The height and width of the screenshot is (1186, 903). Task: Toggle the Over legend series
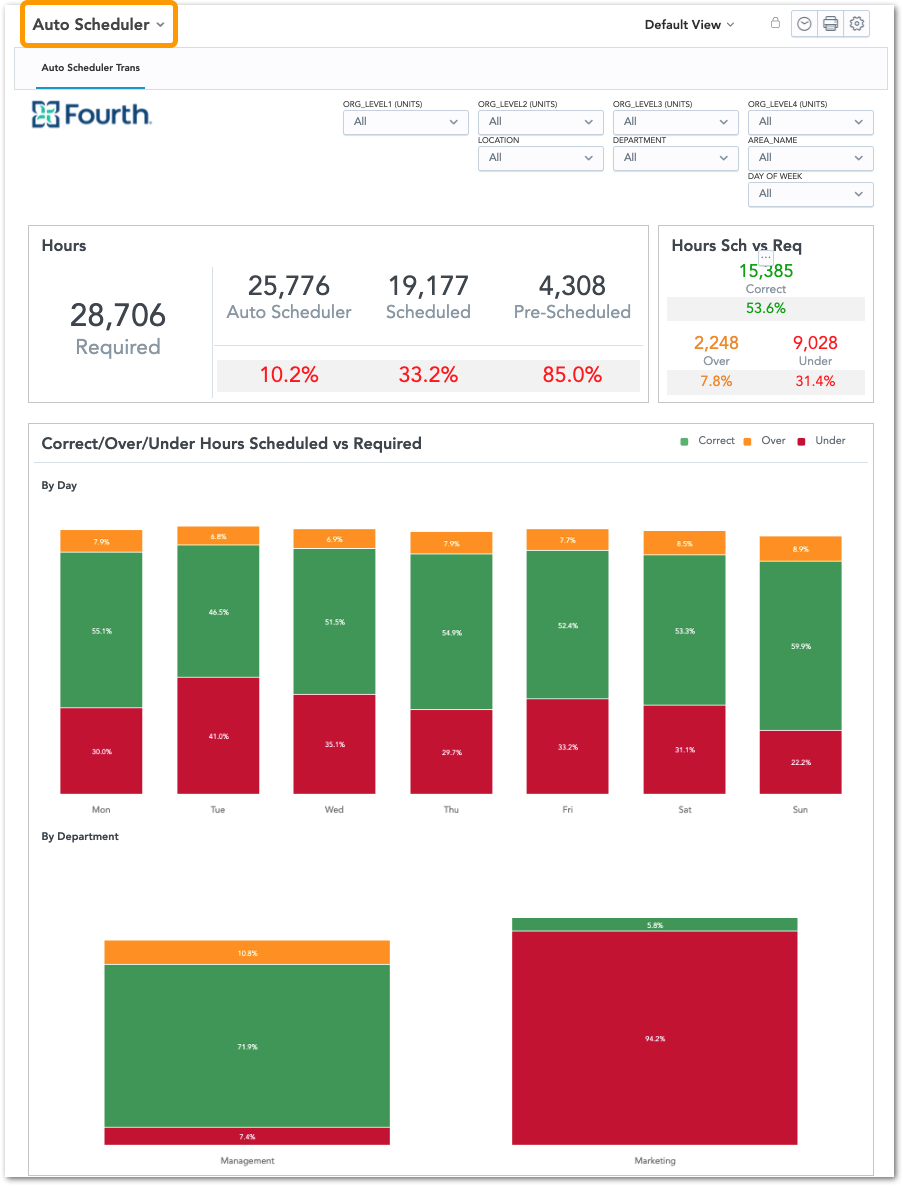pos(765,441)
